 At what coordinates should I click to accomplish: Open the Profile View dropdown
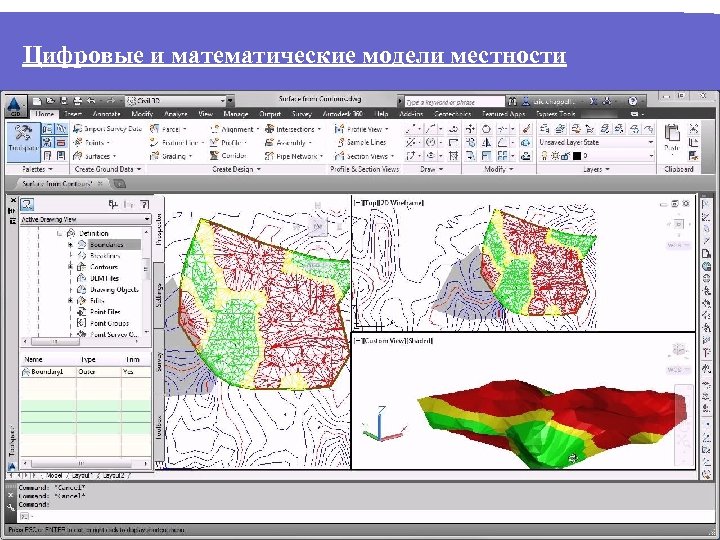[362, 129]
